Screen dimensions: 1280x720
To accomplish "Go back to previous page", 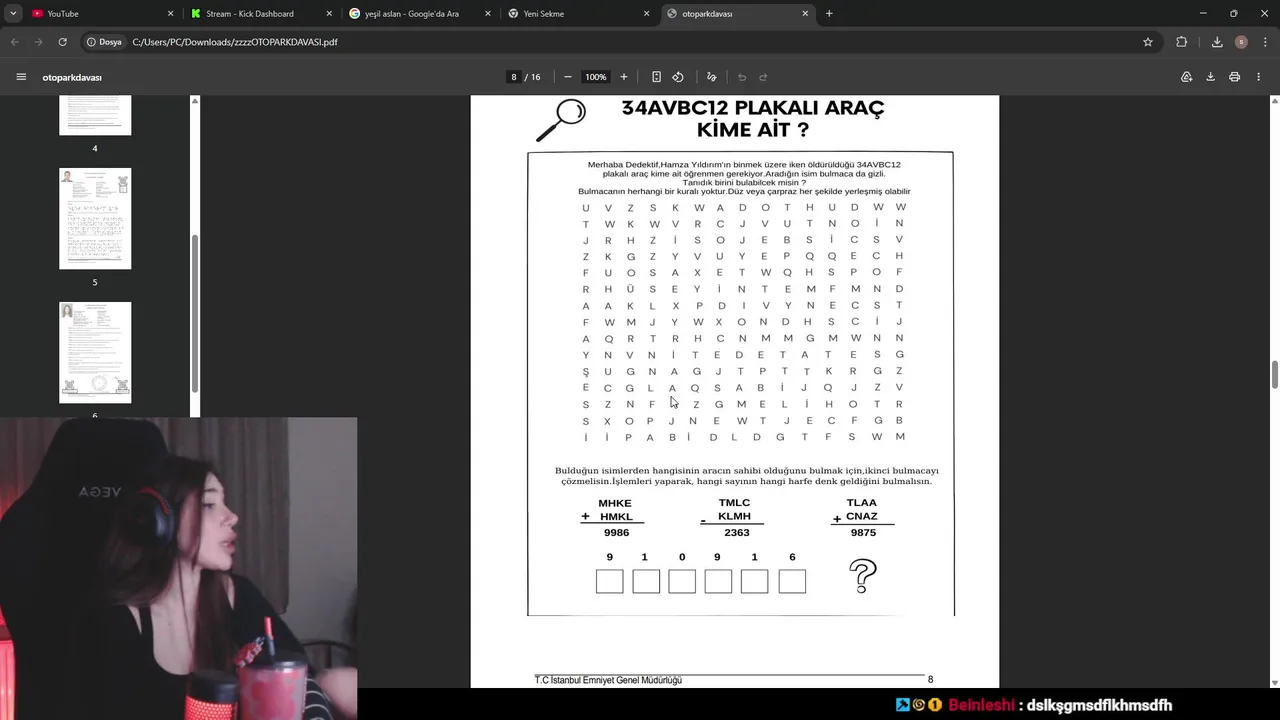I will point(14,42).
